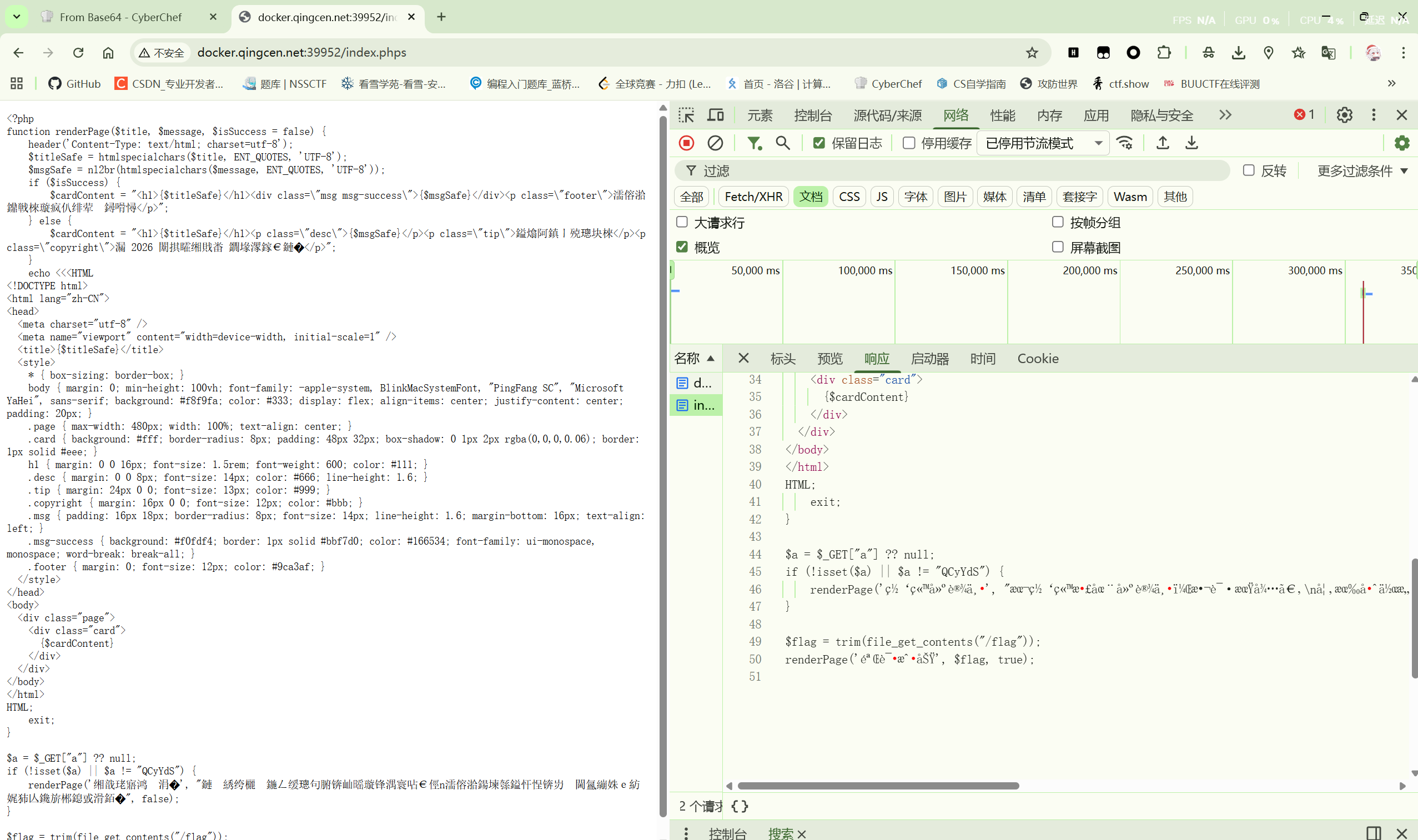Screen dimensions: 1418x840
Task: Show more DevTools tabs via the chevron
Action: (x=1225, y=115)
